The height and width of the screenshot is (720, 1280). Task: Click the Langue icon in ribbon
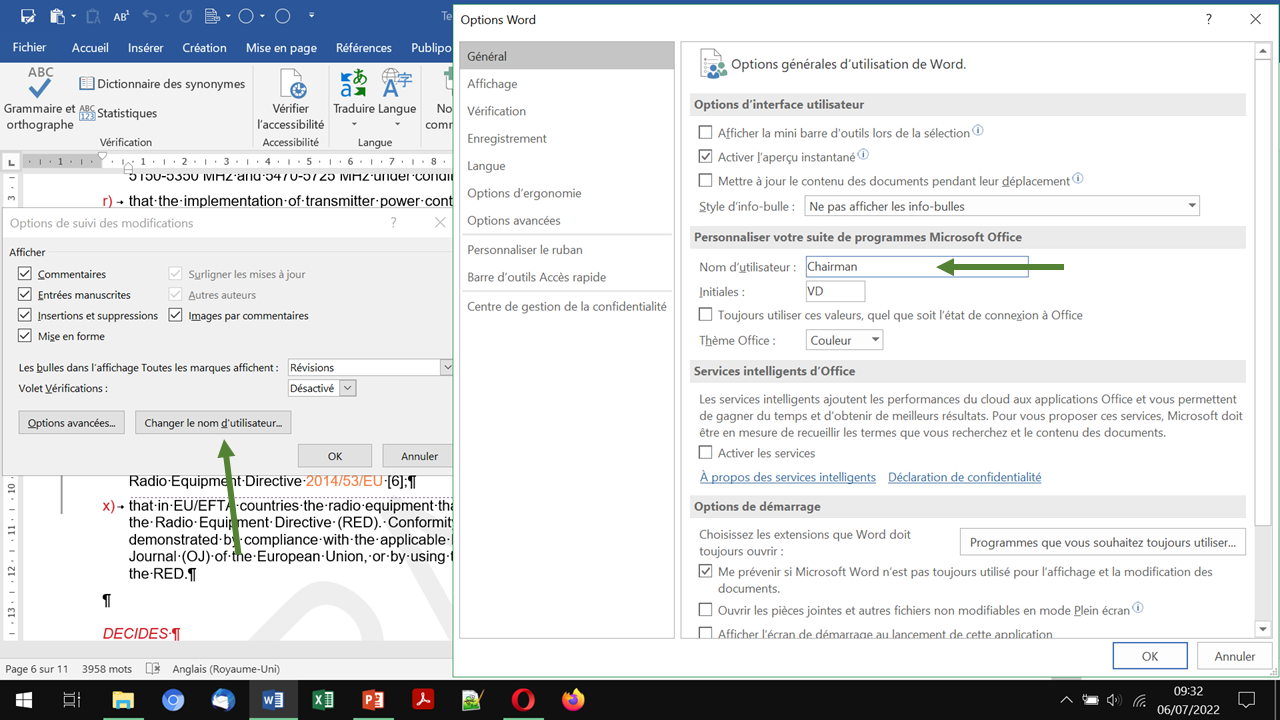[x=397, y=84]
